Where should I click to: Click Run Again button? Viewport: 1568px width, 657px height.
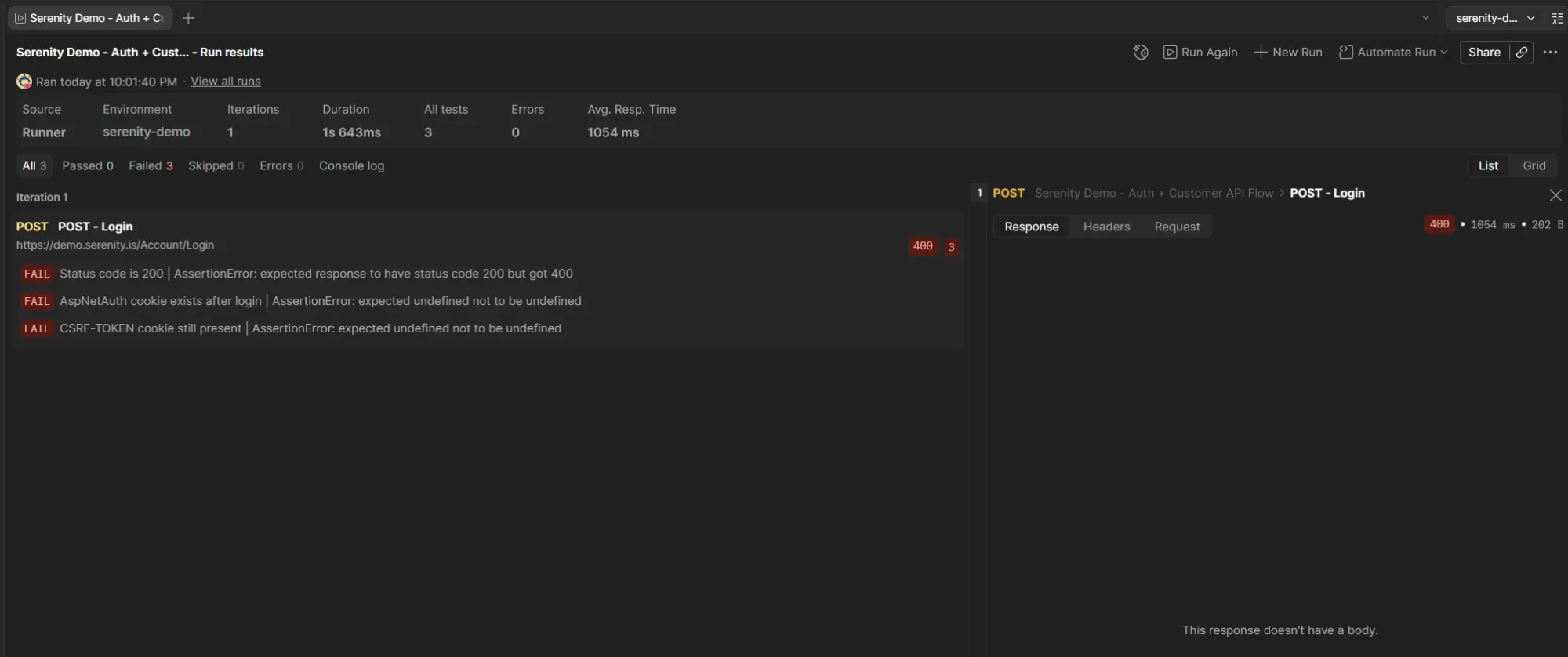tap(1200, 53)
